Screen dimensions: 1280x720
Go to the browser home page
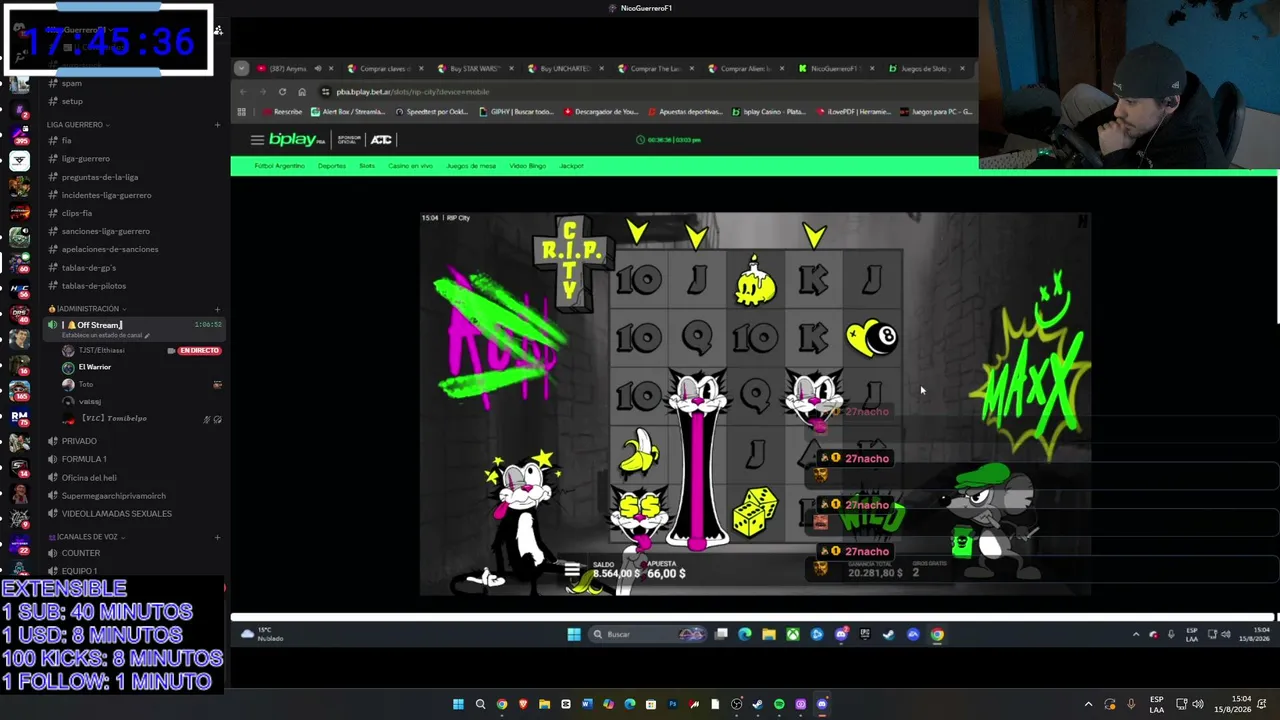tap(301, 92)
